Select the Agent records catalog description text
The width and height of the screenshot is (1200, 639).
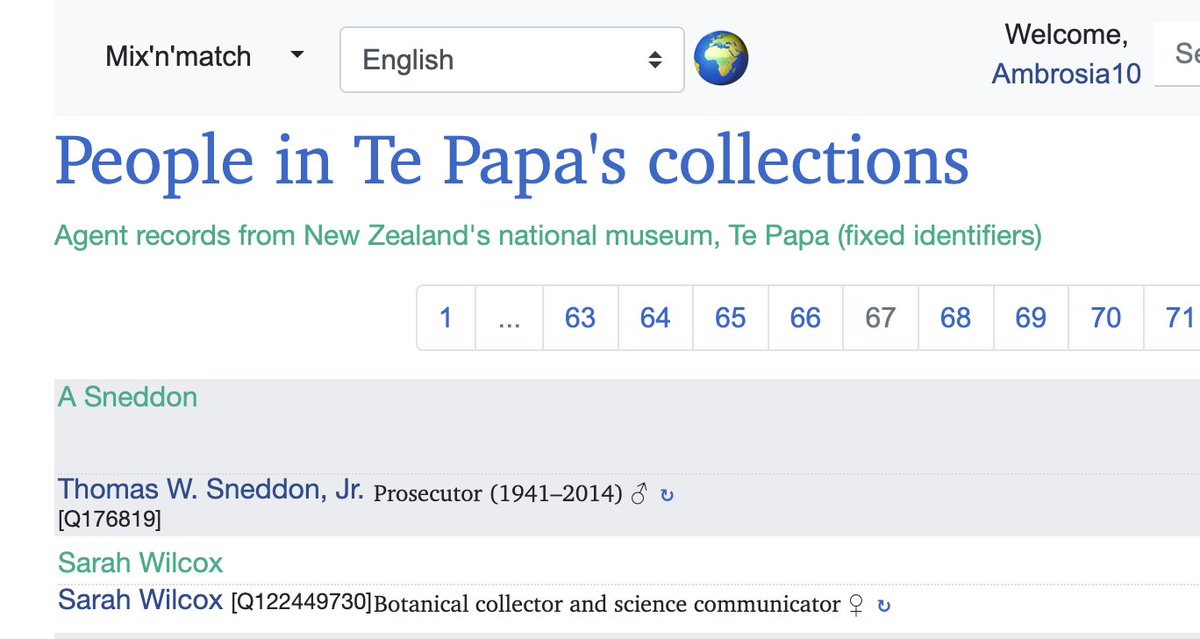tap(548, 237)
